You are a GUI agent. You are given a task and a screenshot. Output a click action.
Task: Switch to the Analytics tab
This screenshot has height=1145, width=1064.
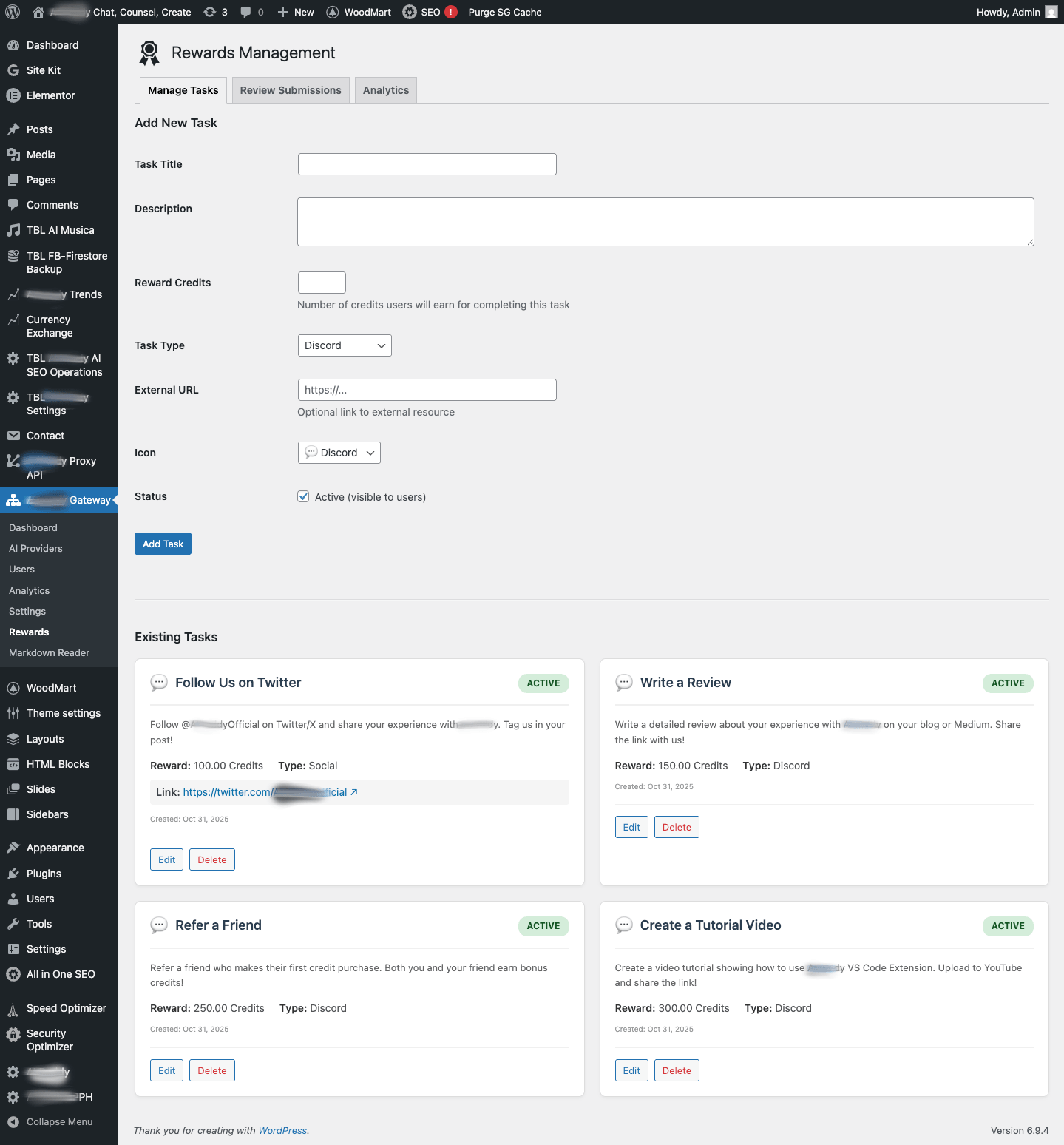pyautogui.click(x=385, y=90)
